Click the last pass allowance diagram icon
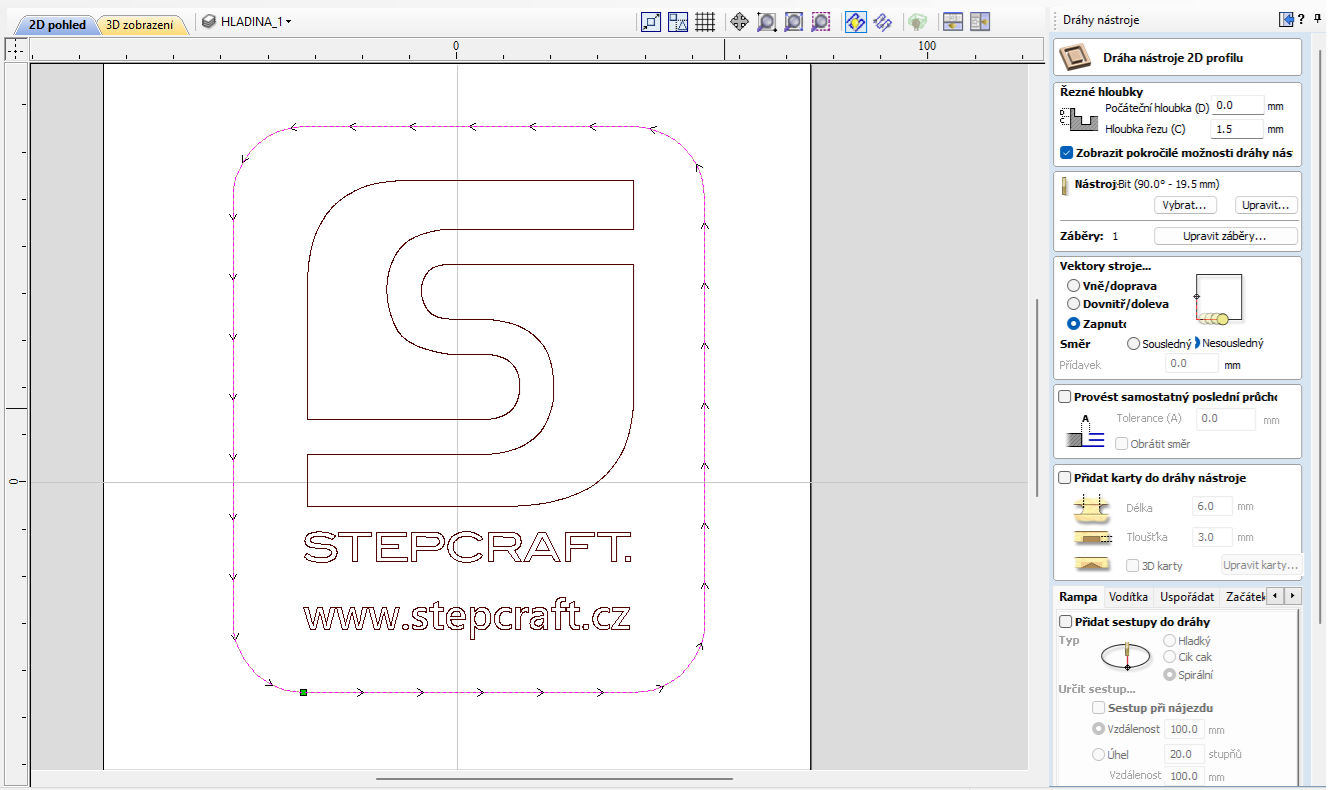The width and height of the screenshot is (1329, 790). coord(1085,429)
